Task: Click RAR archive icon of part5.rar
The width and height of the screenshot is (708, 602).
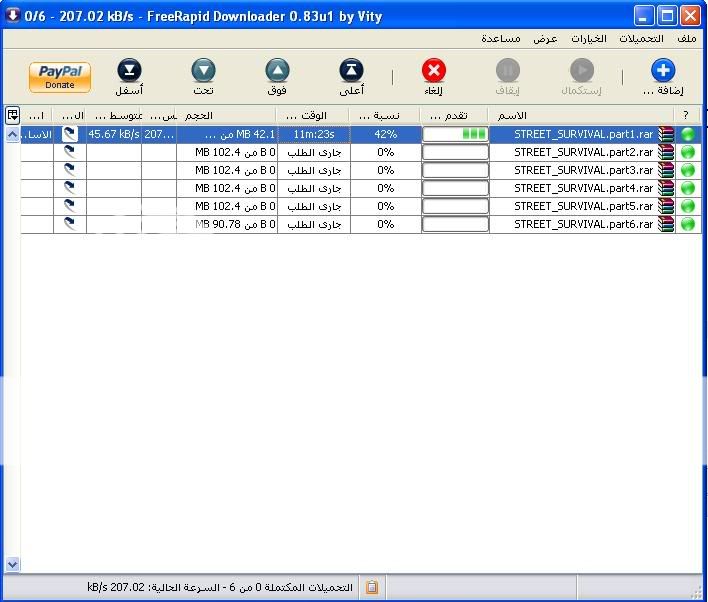Action: [x=666, y=206]
